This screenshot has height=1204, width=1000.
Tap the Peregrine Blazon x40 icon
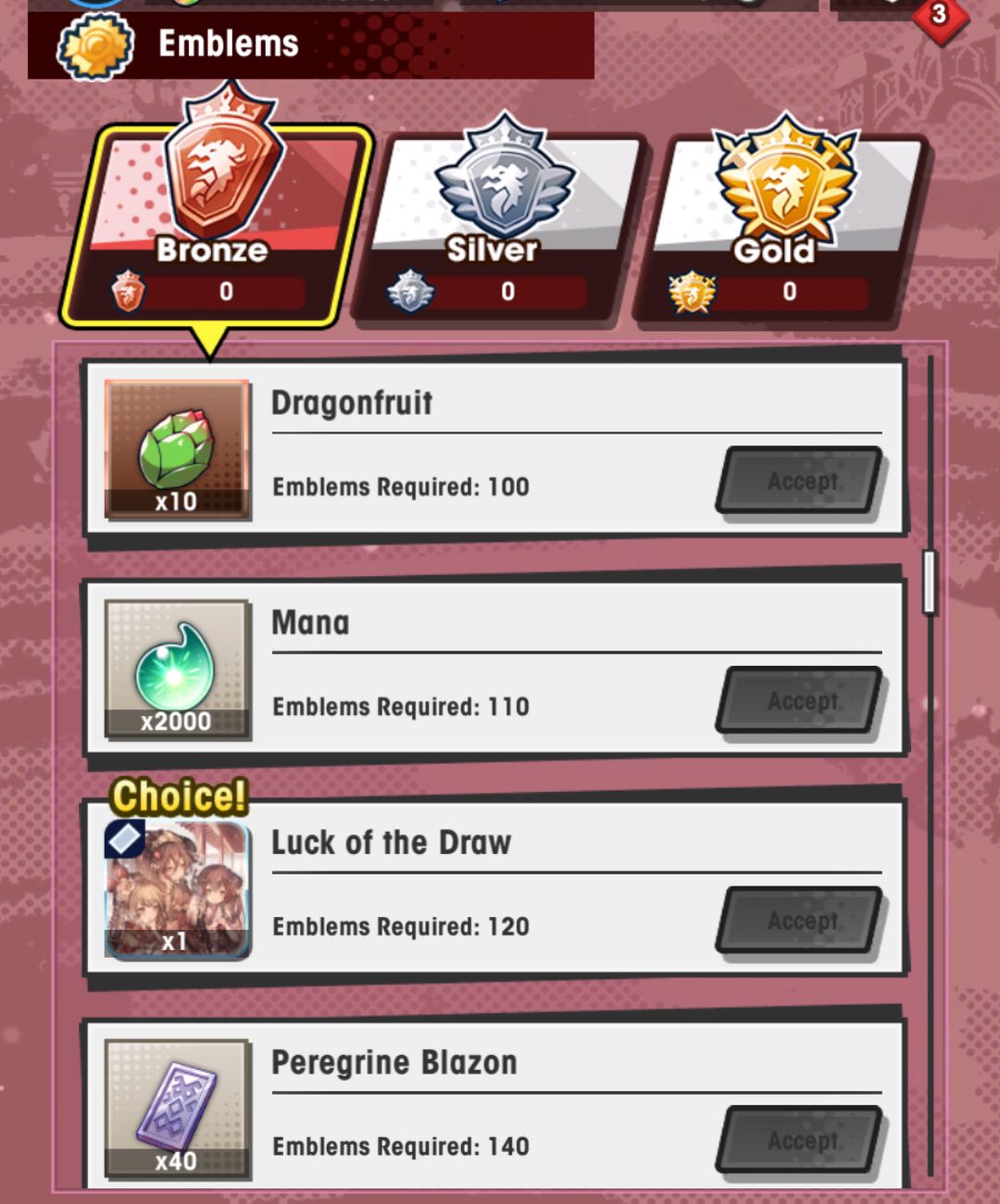(177, 1109)
